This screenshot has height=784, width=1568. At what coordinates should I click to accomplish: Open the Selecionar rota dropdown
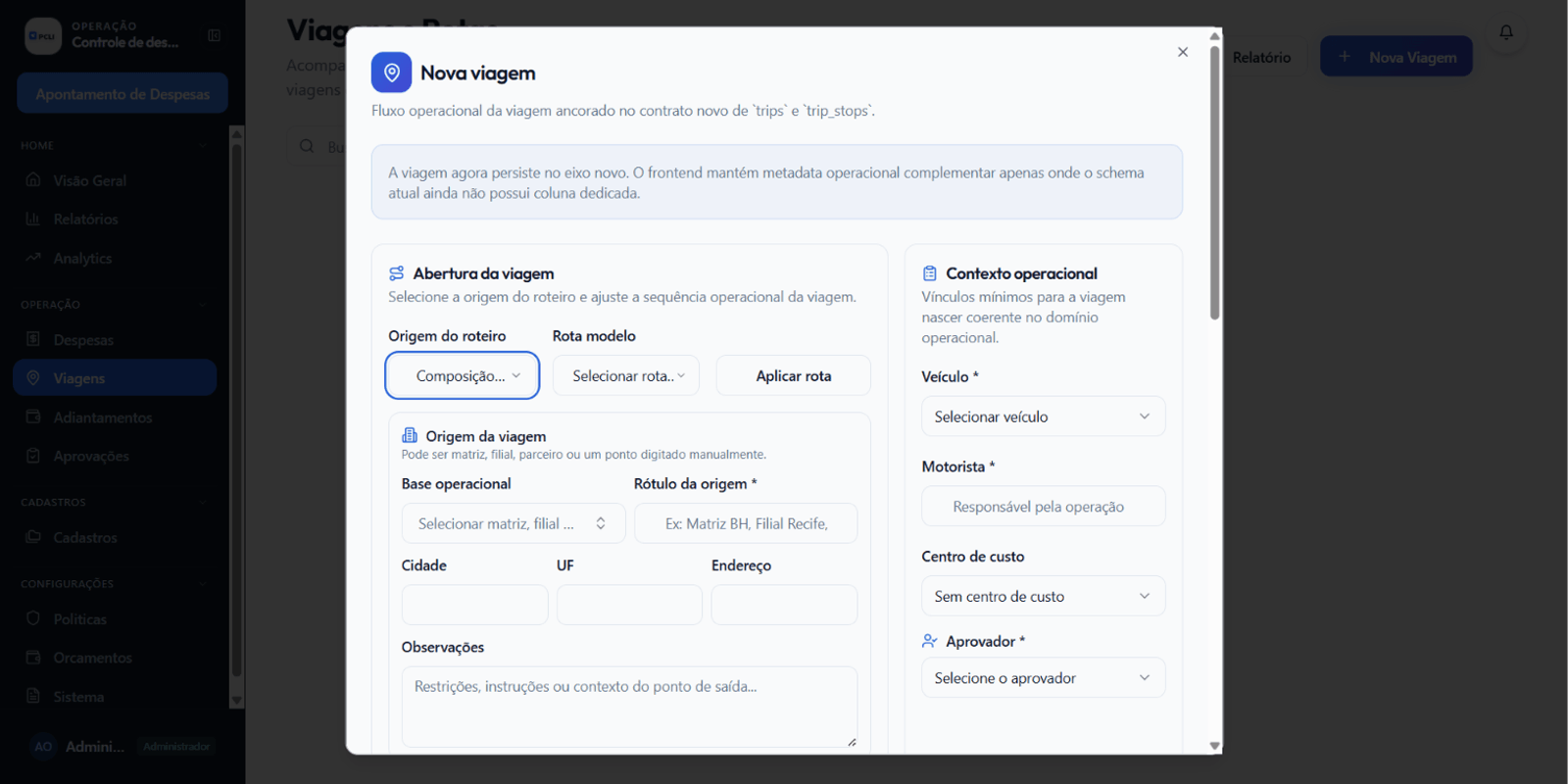(x=626, y=375)
